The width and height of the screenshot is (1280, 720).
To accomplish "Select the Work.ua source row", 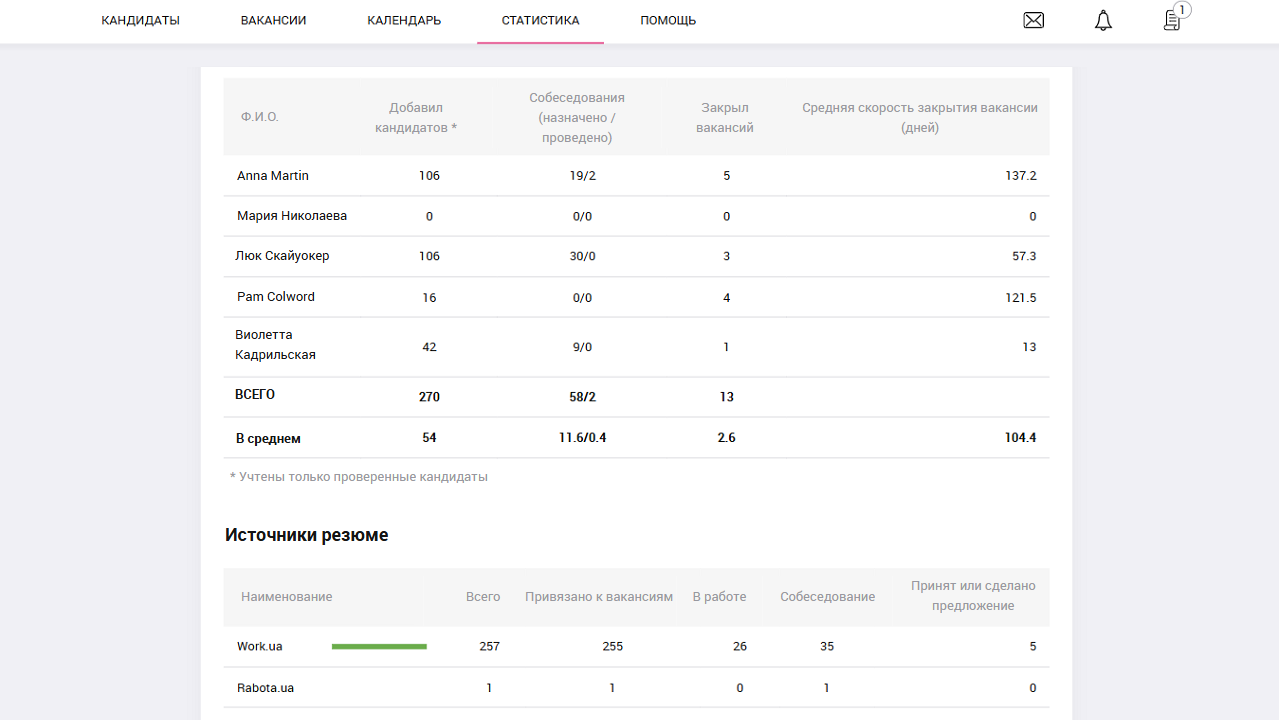I will click(x=260, y=647).
